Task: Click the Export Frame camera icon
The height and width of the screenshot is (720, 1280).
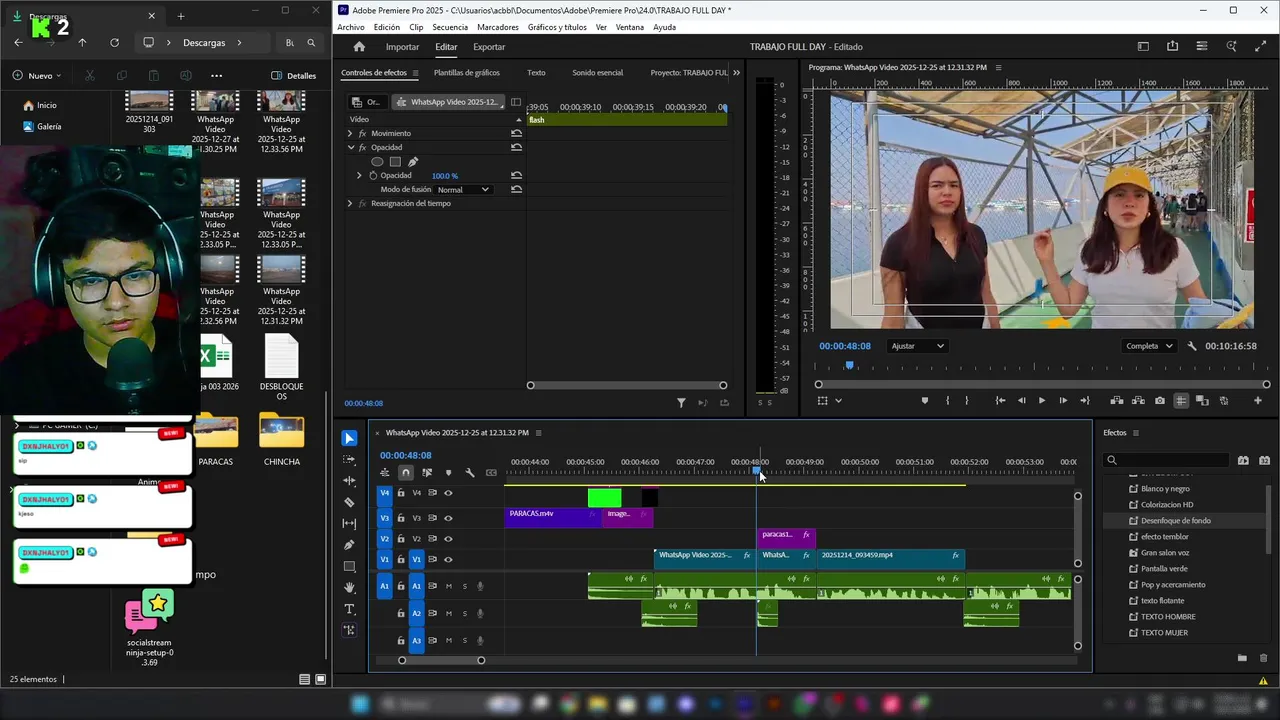Action: [1159, 401]
